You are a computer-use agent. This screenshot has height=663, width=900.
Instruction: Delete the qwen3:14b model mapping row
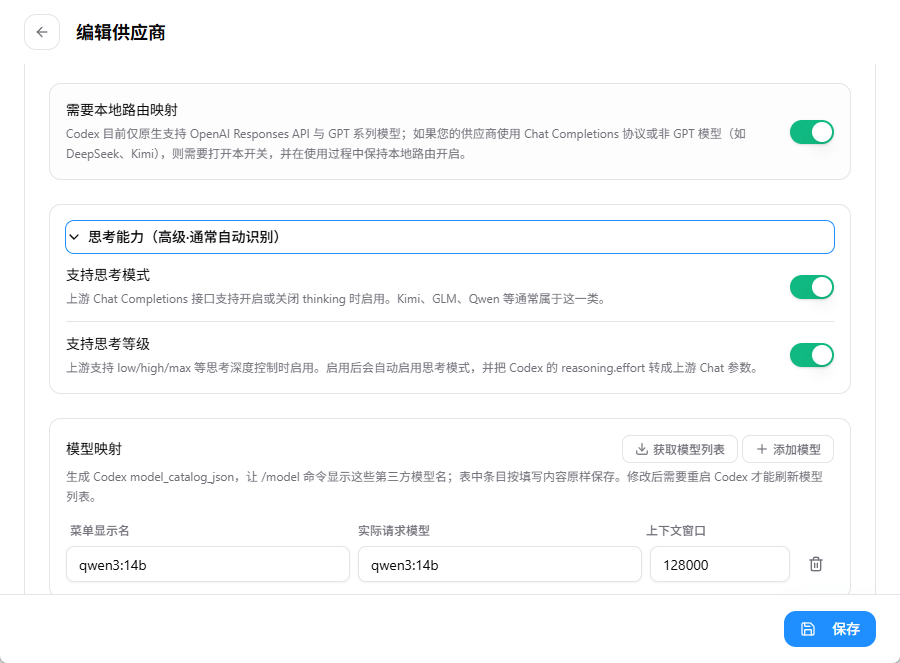tap(816, 564)
